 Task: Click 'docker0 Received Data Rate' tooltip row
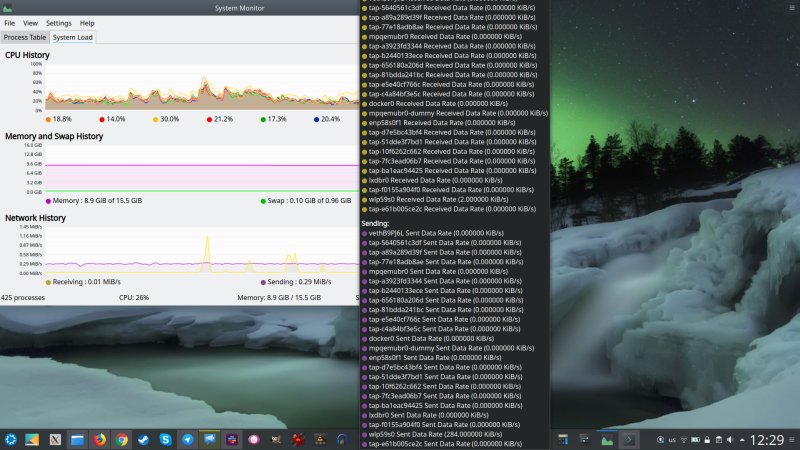pyautogui.click(x=435, y=104)
